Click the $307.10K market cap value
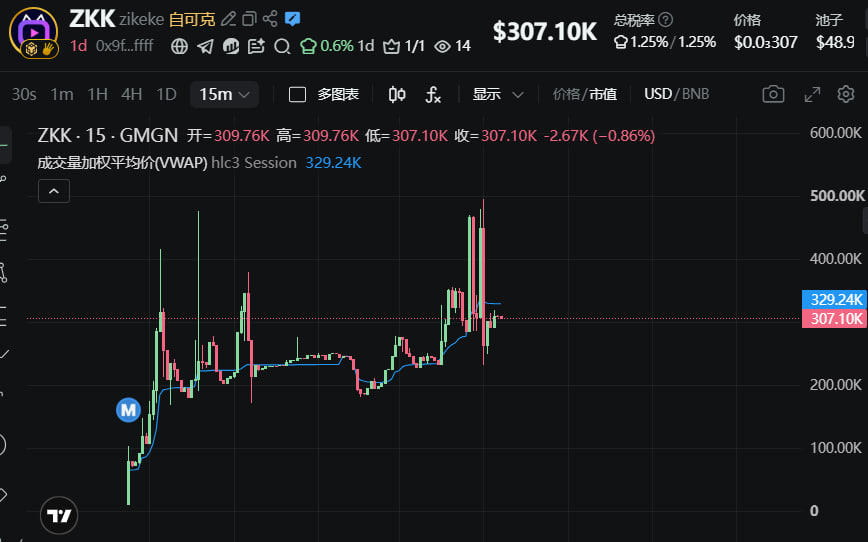The width and height of the screenshot is (868, 542). [545, 32]
